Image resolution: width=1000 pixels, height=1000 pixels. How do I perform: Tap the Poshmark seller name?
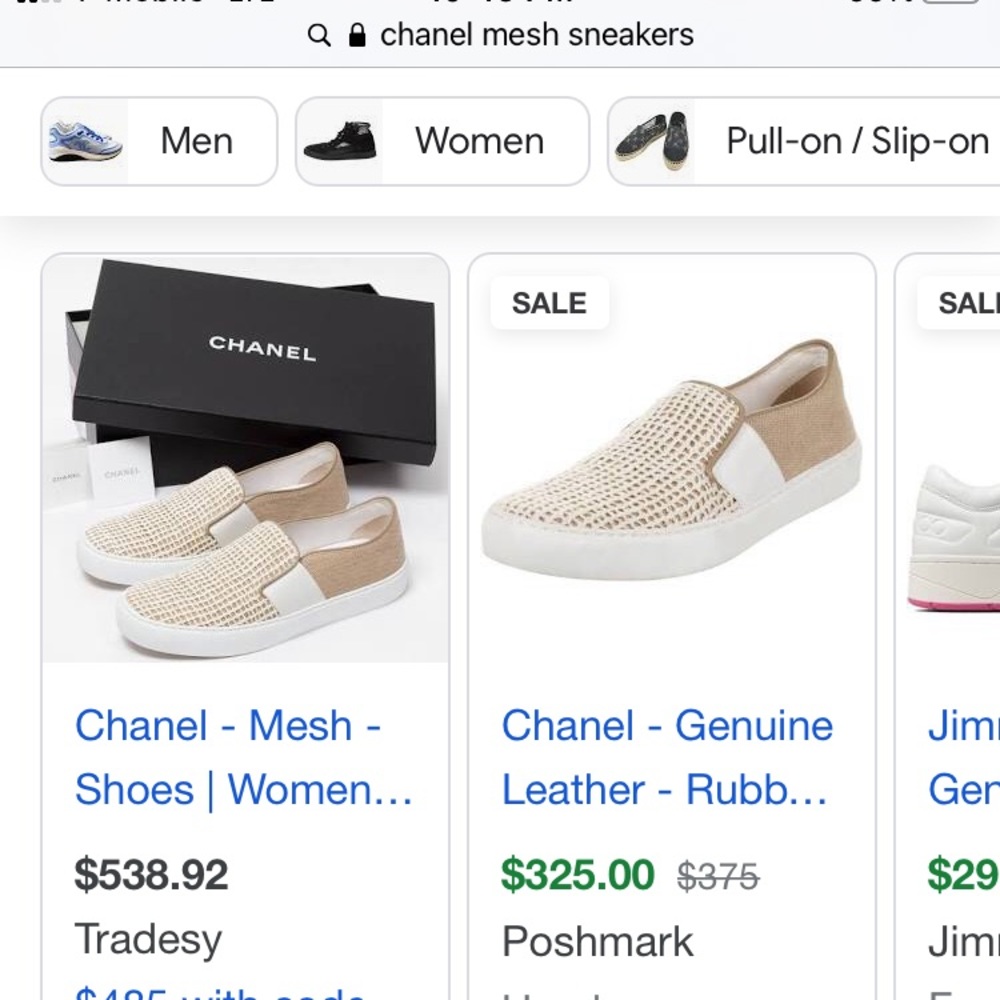597,941
